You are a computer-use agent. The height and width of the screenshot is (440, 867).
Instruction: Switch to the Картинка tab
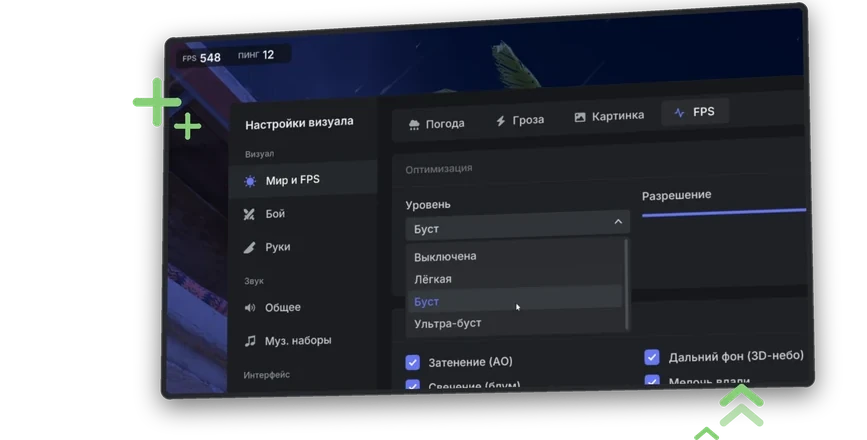[x=609, y=116]
